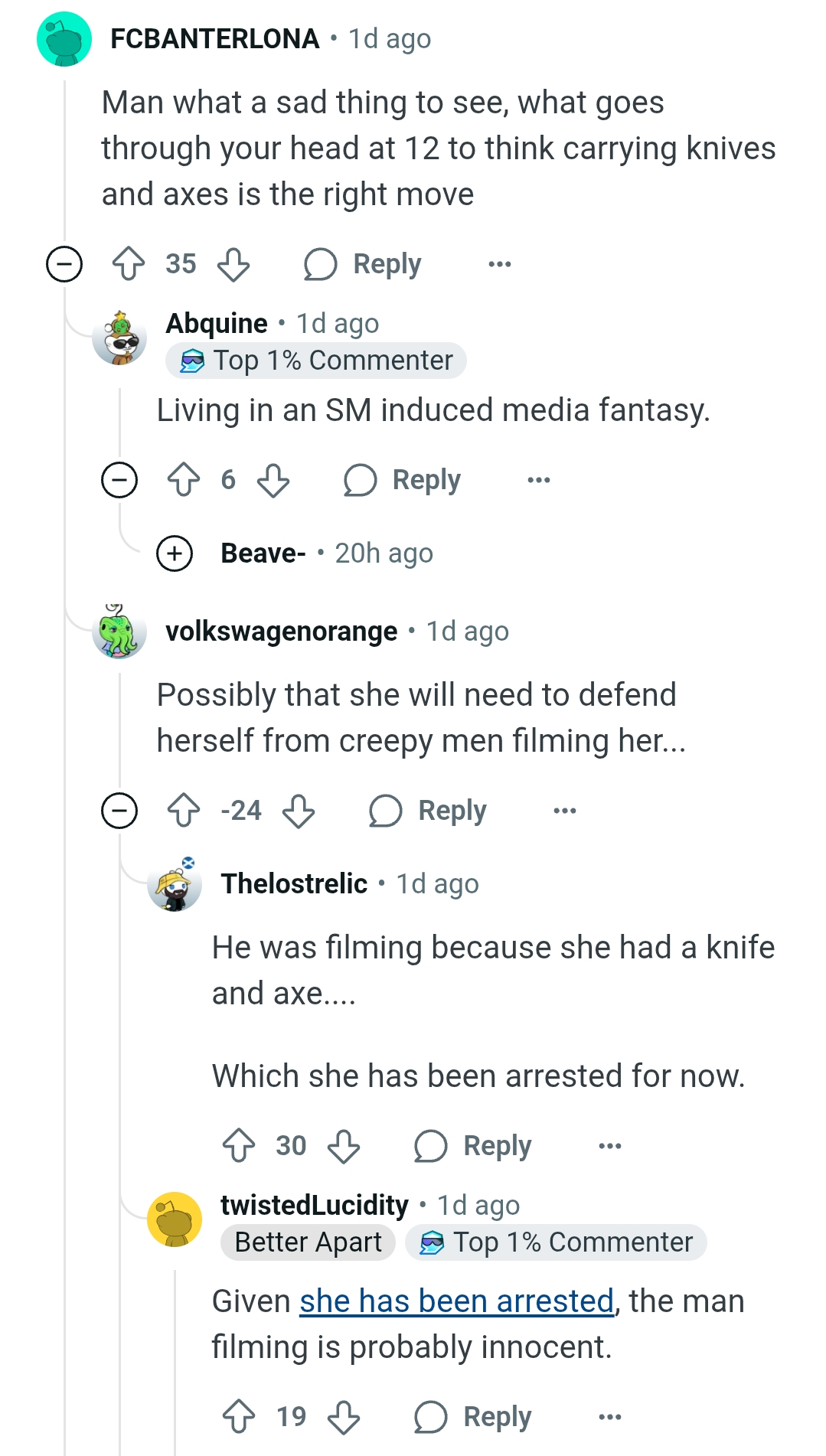Open the 'she has been arrested' link
826x1456 pixels.
(456, 1301)
